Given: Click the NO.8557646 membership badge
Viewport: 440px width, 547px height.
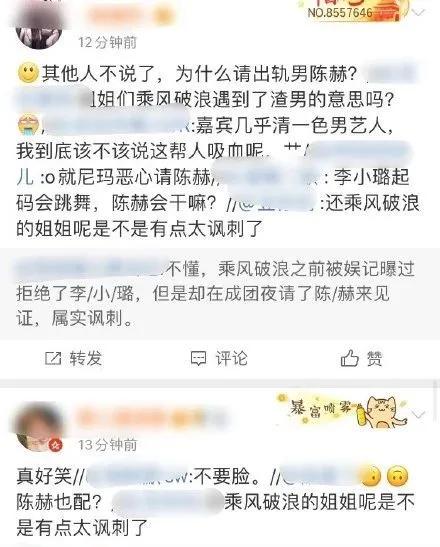Looking at the screenshot, I should 352,10.
